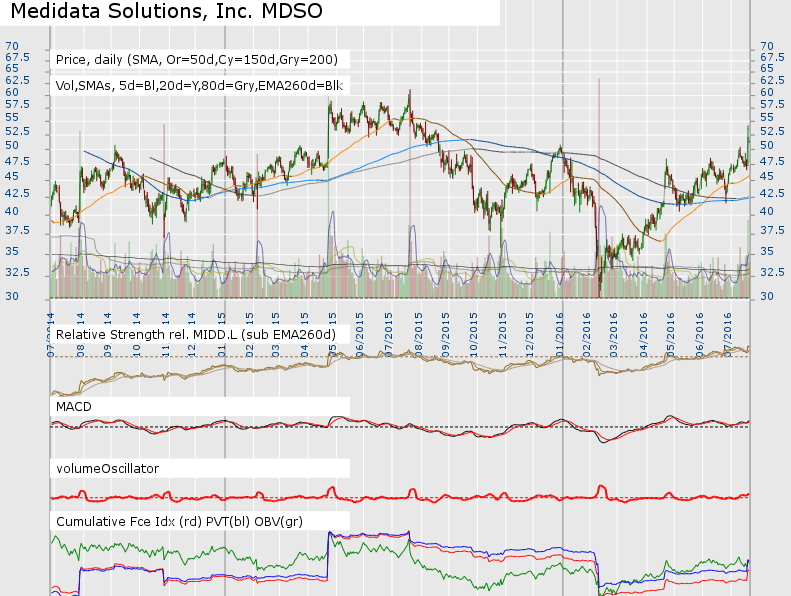This screenshot has height=596, width=791.
Task: Select the 07/2016 date label
Action: pyautogui.click(x=727, y=336)
